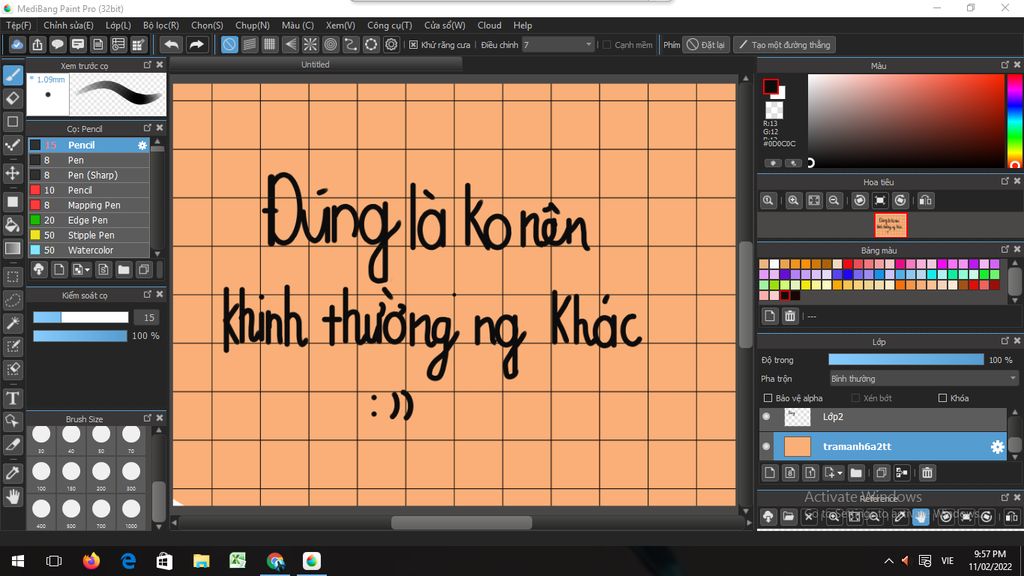Zoom out on the navigator panel
Image resolution: width=1024 pixels, height=576 pixels.
[834, 200]
